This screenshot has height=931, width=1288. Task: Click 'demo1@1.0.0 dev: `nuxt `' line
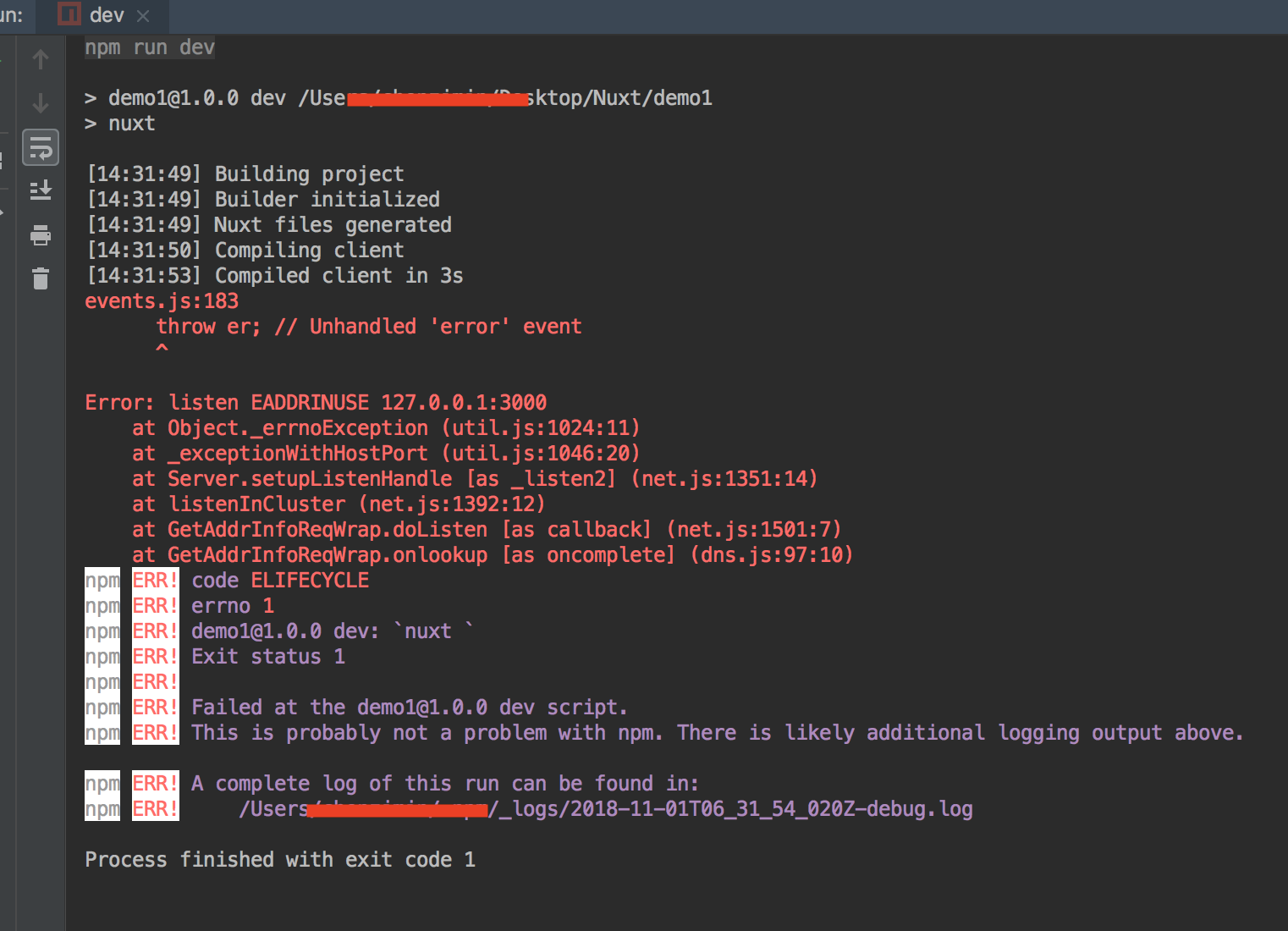click(x=332, y=631)
